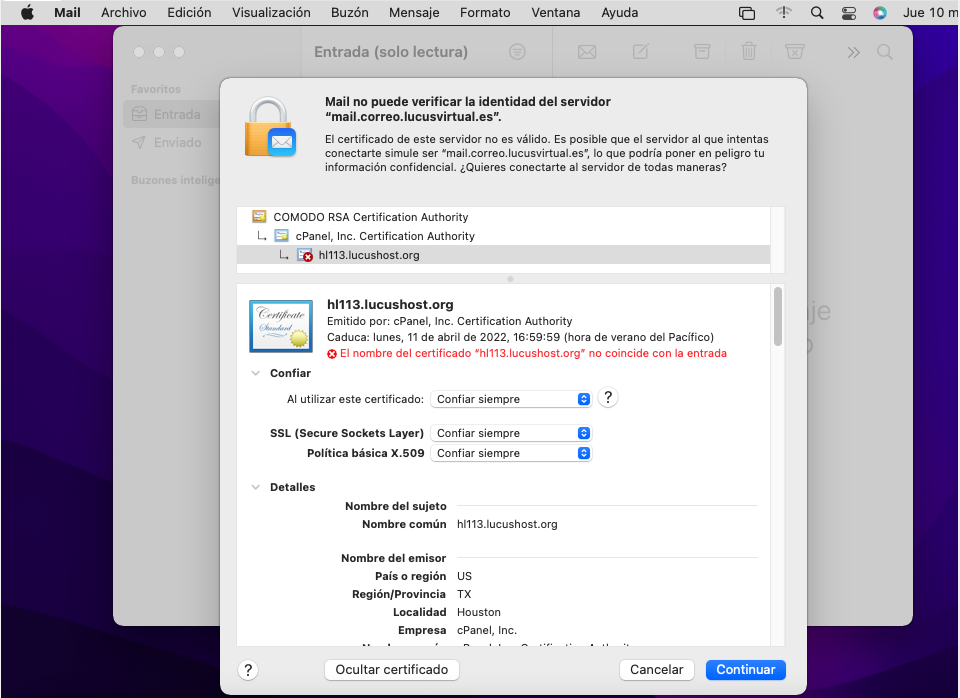Select Entrada mailbox in Mail sidebar
This screenshot has height=698, width=960.
(172, 114)
